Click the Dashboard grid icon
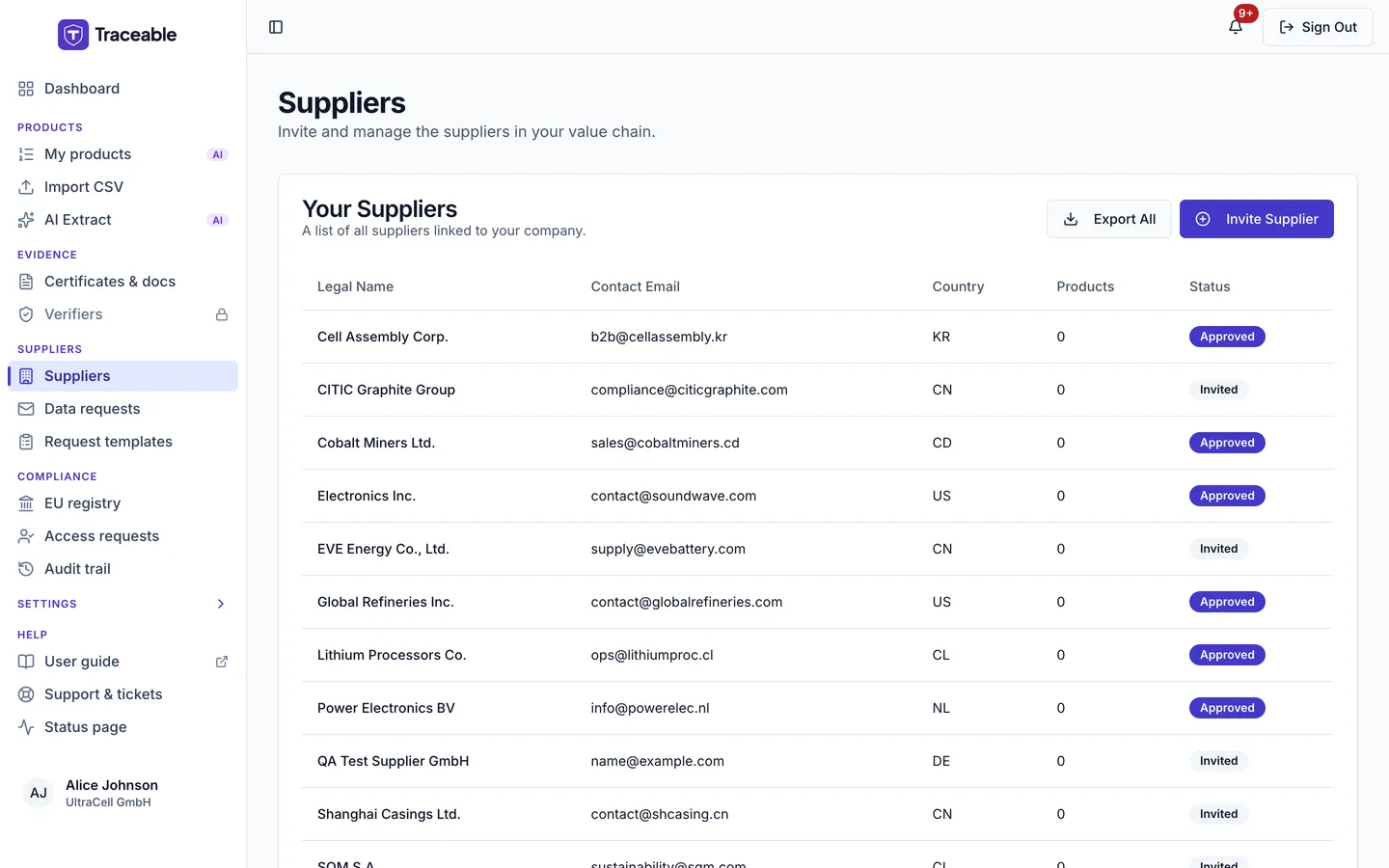Screen dimensions: 1389x868 coord(26,89)
